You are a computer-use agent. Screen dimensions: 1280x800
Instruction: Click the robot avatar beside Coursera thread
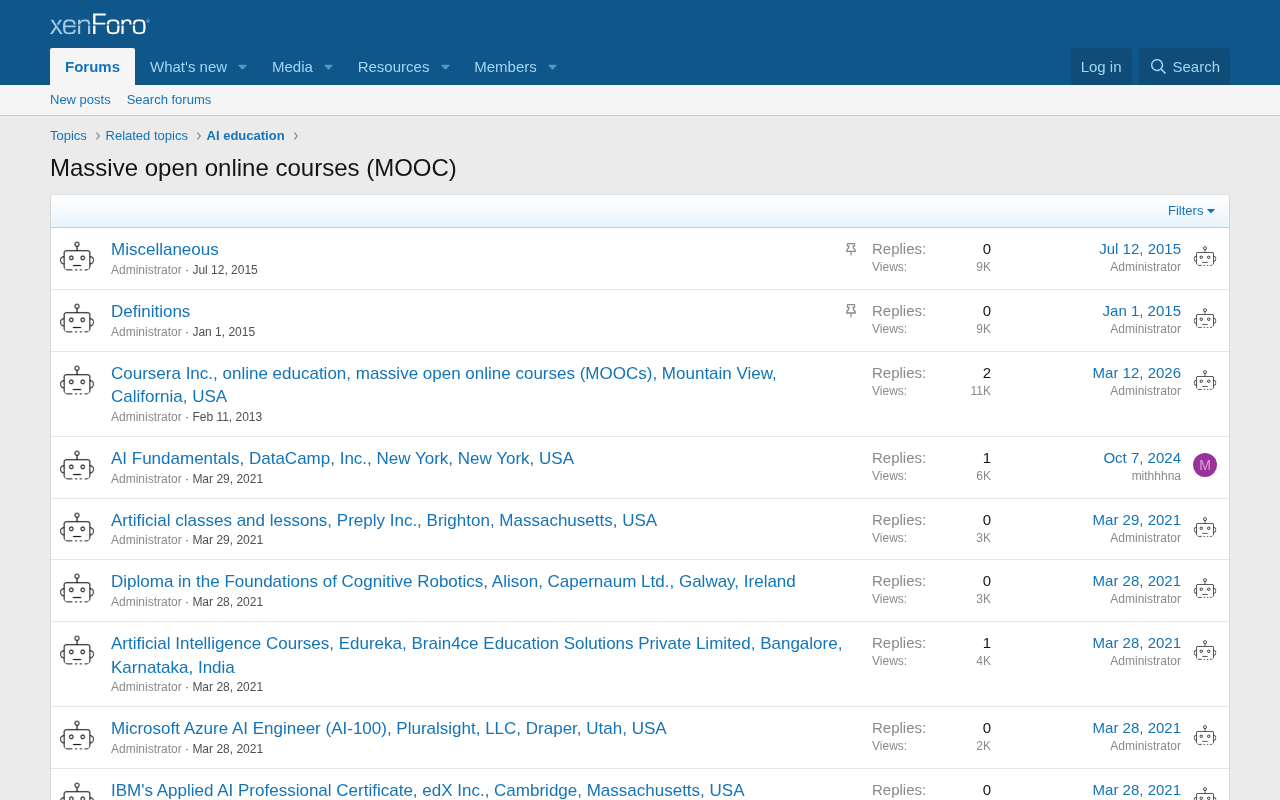tap(77, 382)
